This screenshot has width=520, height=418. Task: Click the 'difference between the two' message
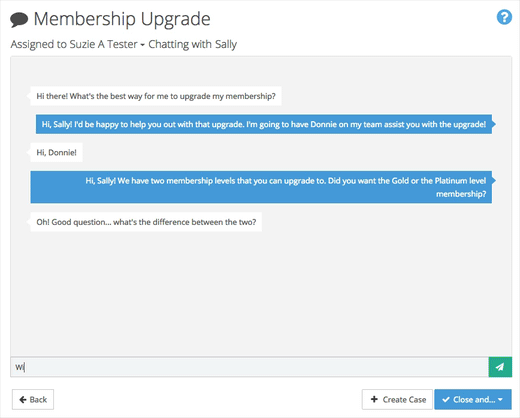point(146,222)
